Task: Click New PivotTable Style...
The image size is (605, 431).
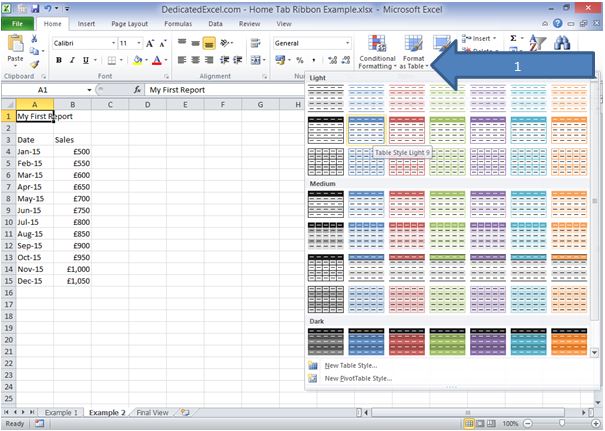Action: (358, 379)
